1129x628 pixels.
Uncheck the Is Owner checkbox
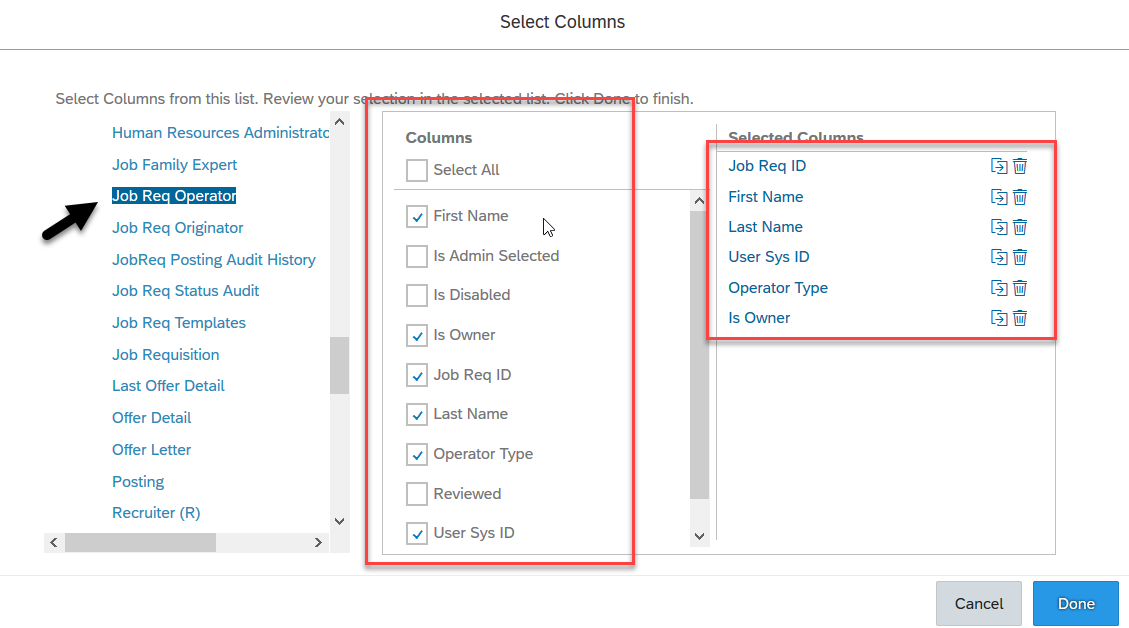click(417, 335)
